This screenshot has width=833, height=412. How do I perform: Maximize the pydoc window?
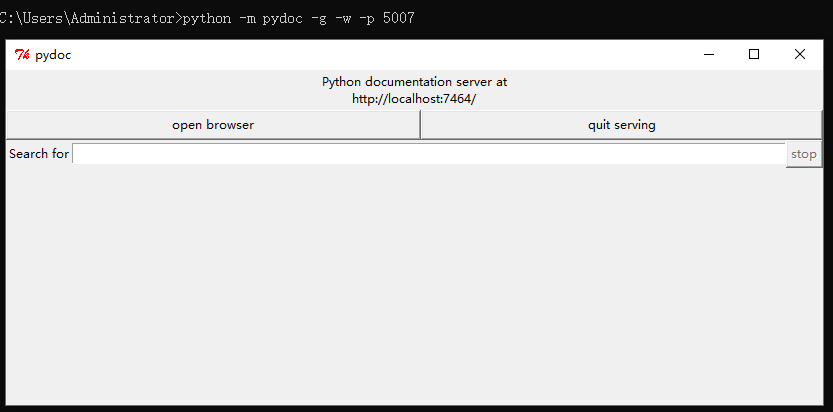[x=754, y=54]
